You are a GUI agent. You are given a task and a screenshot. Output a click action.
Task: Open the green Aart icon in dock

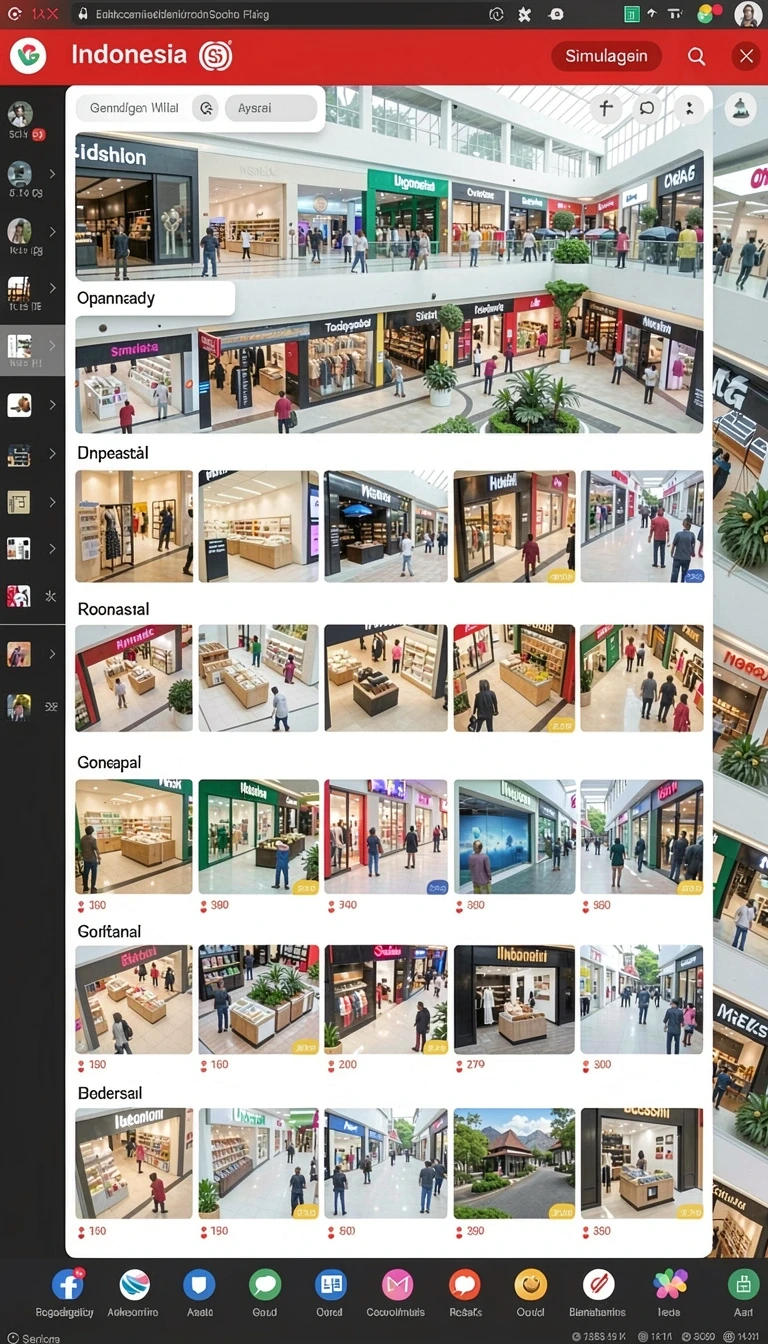click(x=743, y=1284)
